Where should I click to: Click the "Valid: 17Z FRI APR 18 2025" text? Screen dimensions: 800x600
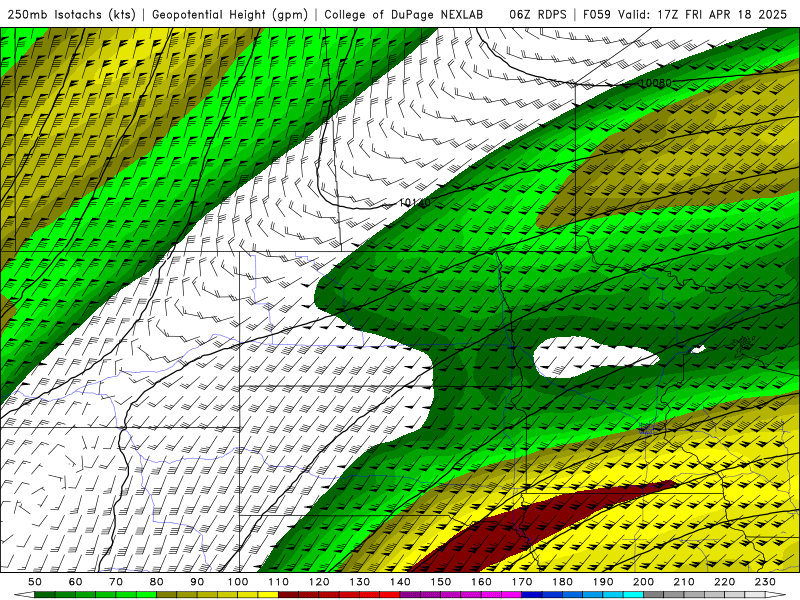(x=703, y=14)
